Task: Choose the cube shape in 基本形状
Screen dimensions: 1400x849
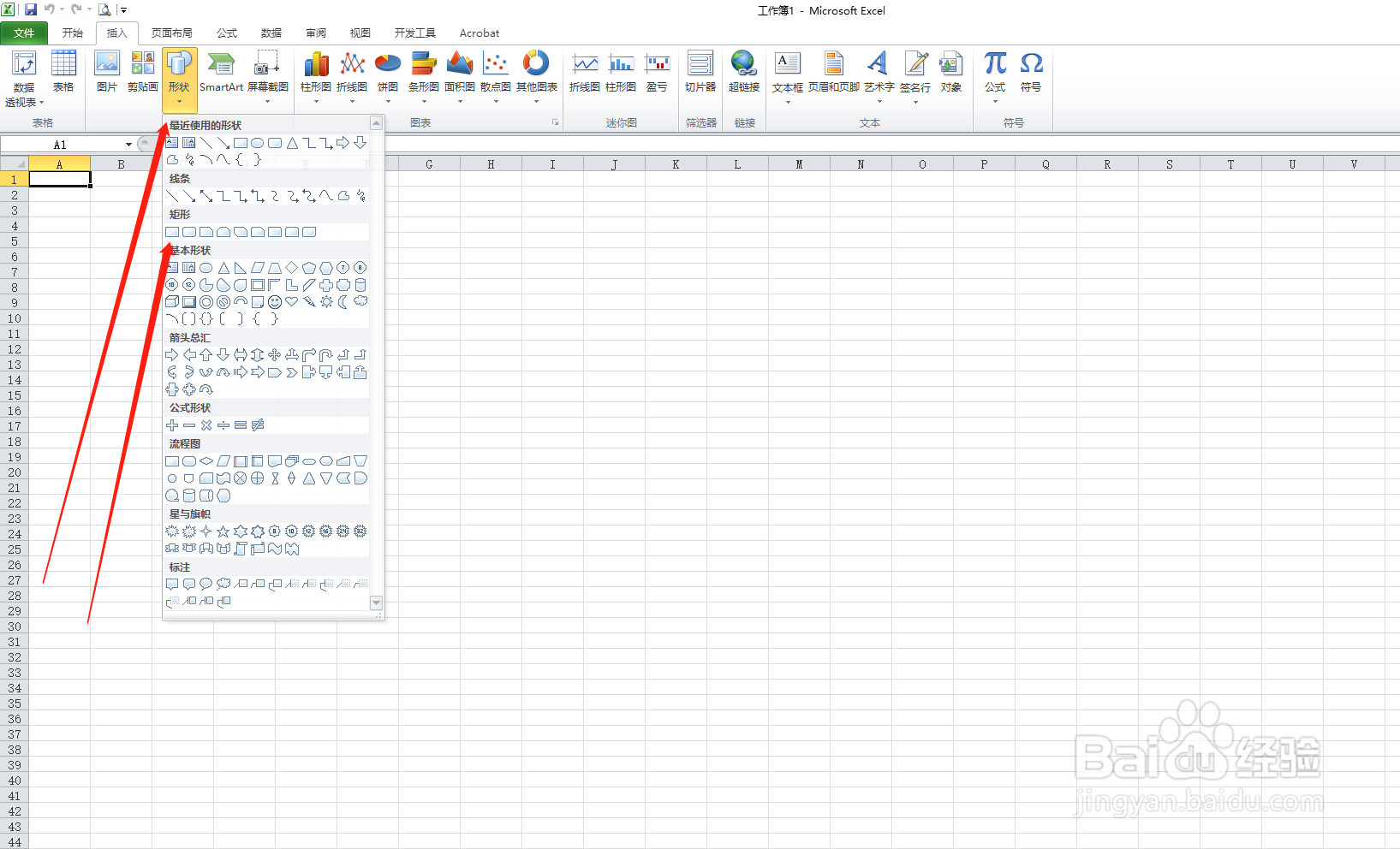Action: pyautogui.click(x=172, y=302)
